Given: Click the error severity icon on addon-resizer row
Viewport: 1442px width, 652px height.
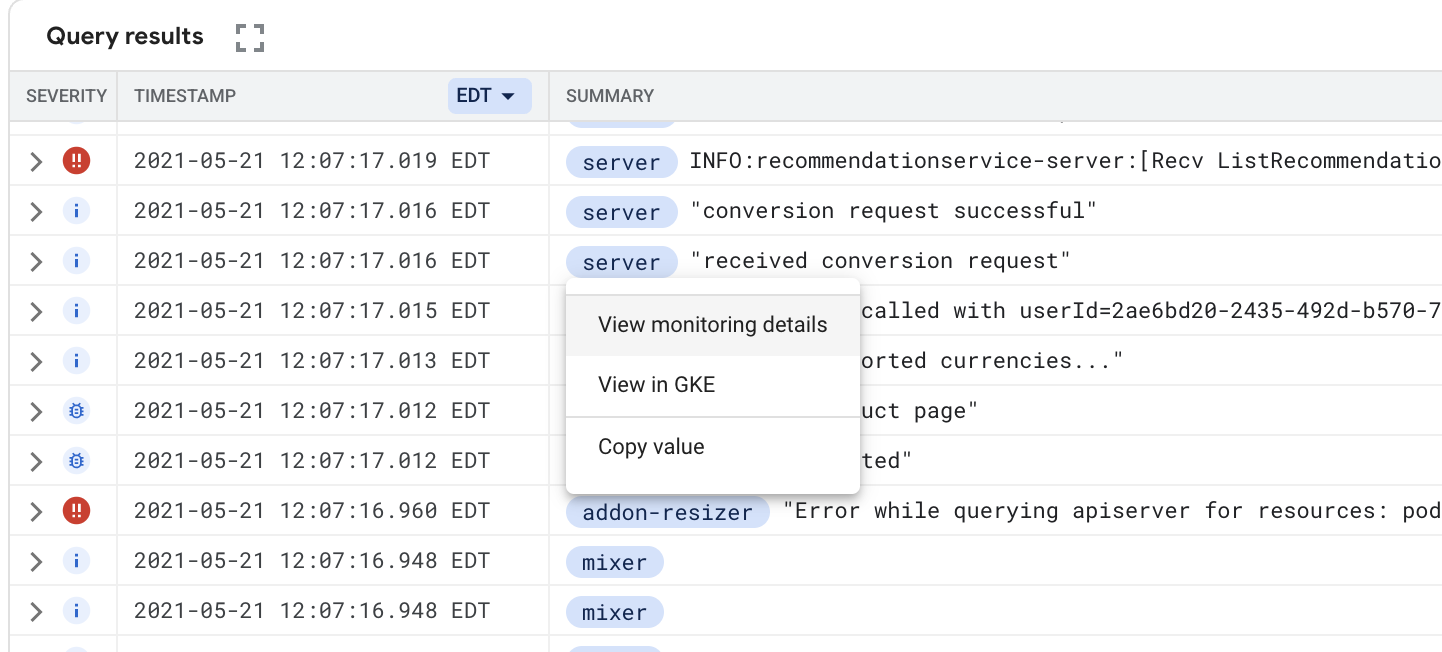Looking at the screenshot, I should coord(76,510).
